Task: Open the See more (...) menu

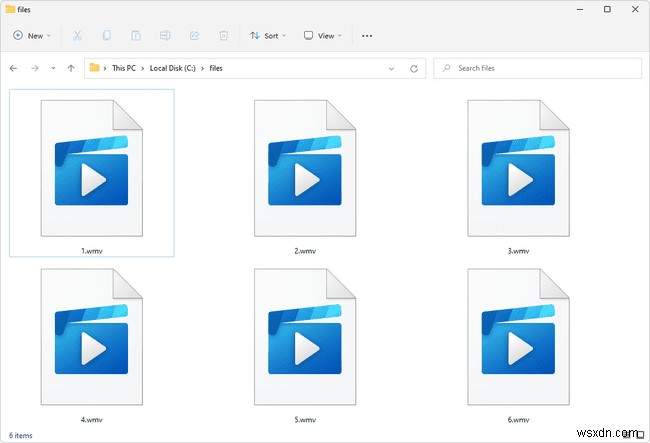Action: [x=366, y=35]
